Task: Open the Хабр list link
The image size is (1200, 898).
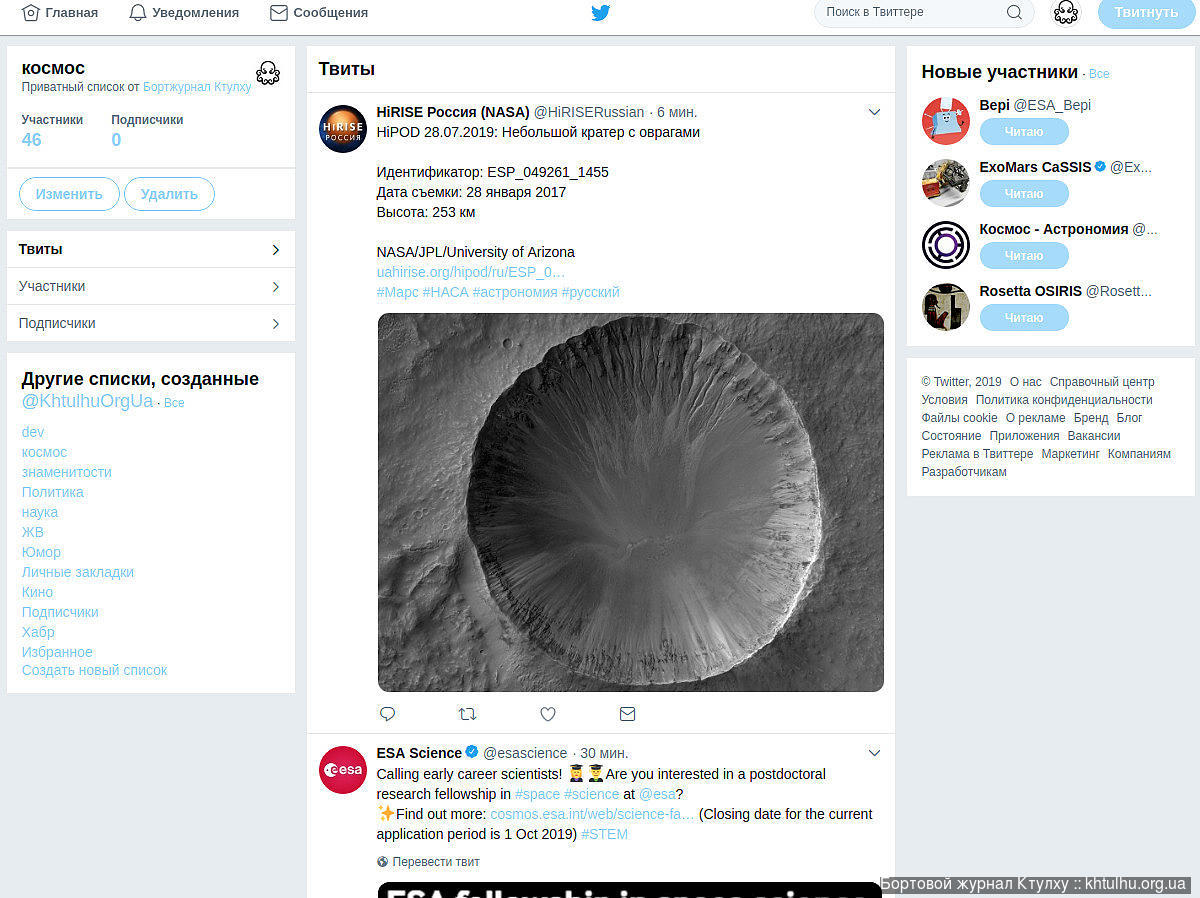Action: (38, 632)
